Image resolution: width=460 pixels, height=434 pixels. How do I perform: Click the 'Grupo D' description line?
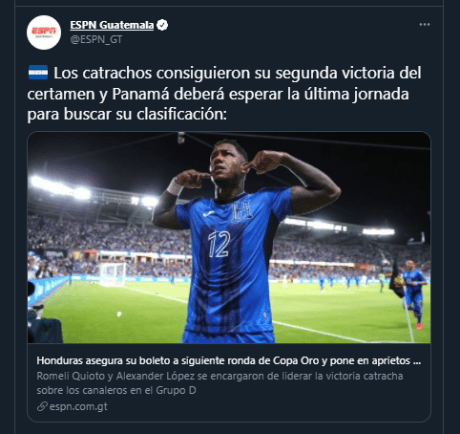[x=116, y=390]
